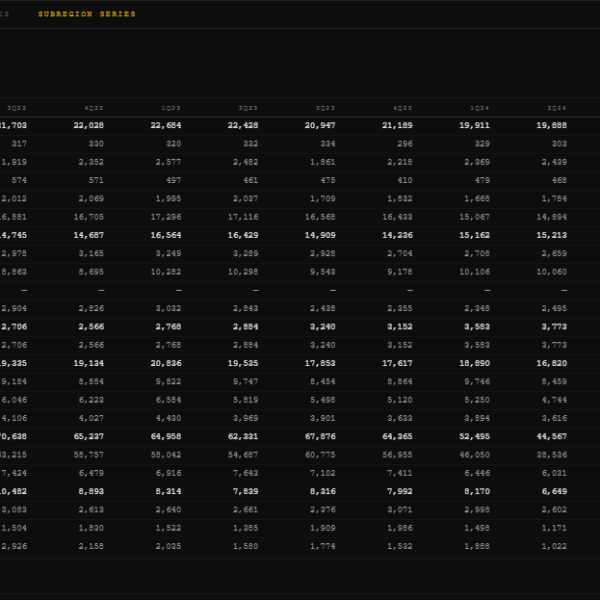Open the SUBREGION SERIES tab

[x=87, y=14]
